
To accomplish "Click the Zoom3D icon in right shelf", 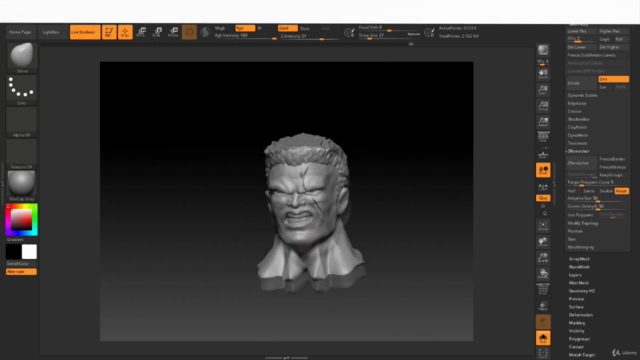I will click(543, 258).
